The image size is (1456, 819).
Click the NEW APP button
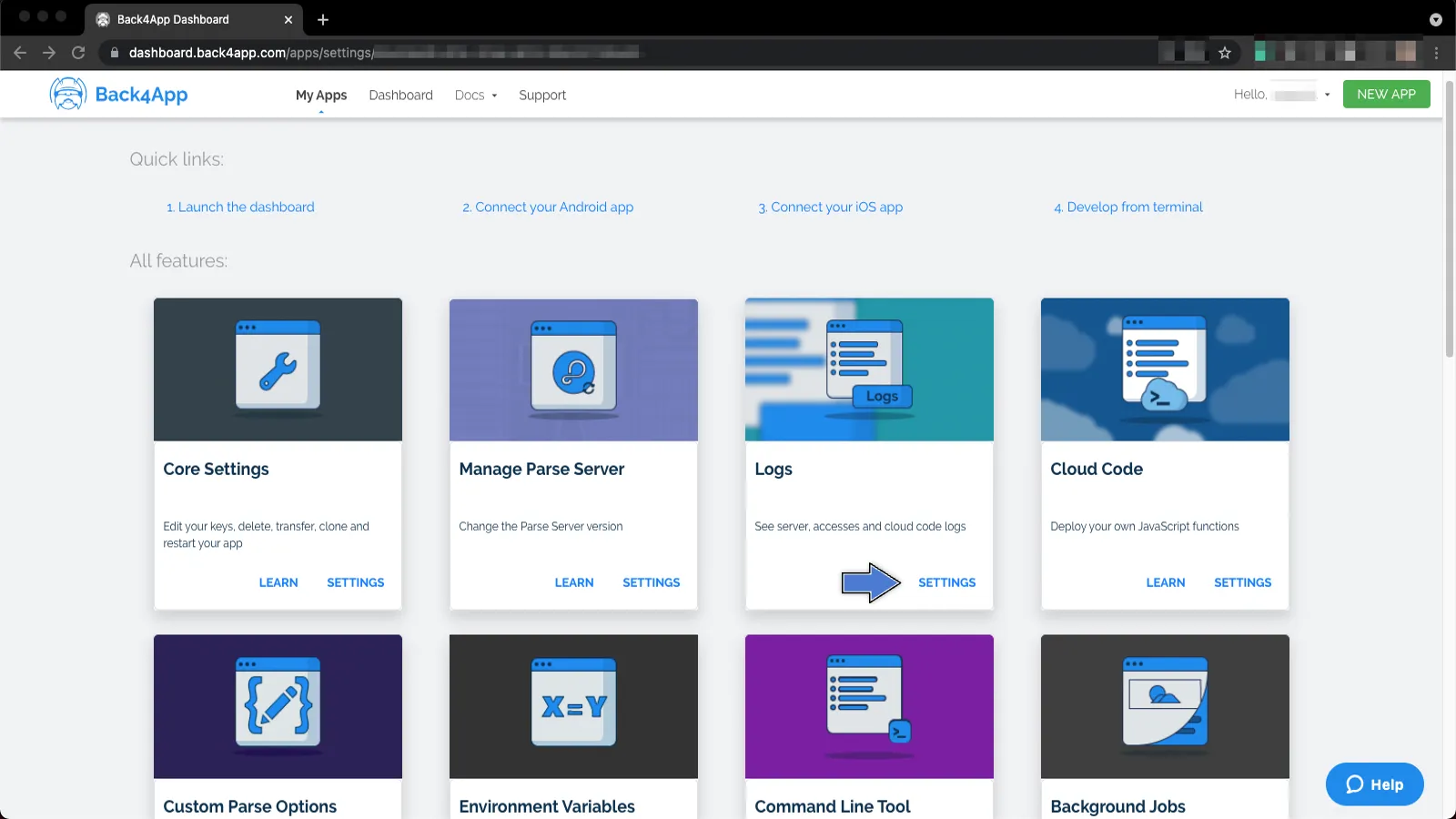coord(1386,94)
